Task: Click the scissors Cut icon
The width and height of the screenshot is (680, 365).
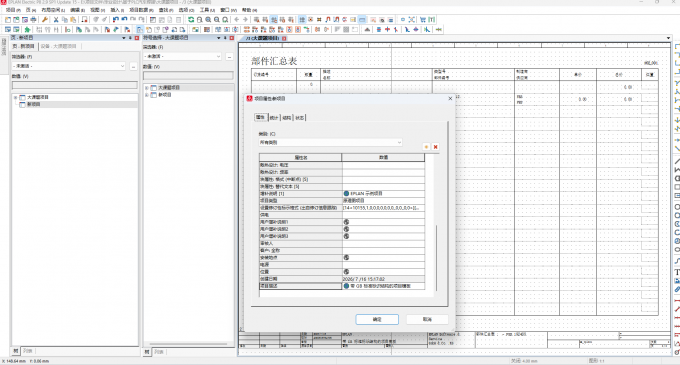Action: [56, 20]
